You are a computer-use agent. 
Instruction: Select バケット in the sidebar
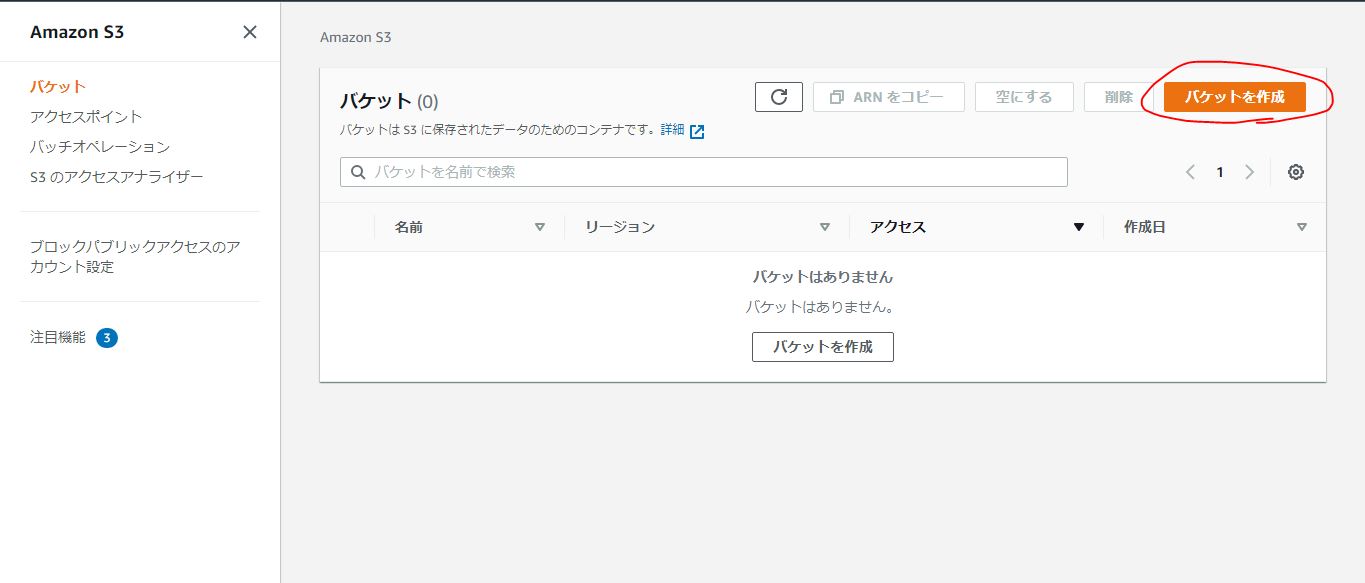[58, 87]
